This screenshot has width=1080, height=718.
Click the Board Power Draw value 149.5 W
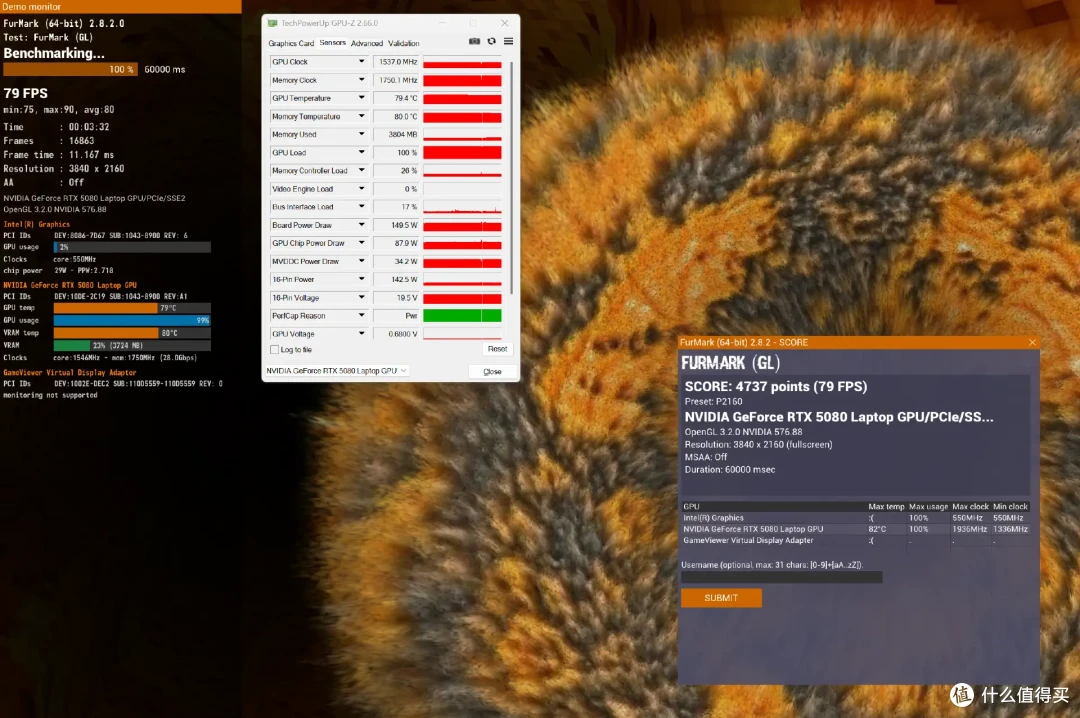point(396,225)
